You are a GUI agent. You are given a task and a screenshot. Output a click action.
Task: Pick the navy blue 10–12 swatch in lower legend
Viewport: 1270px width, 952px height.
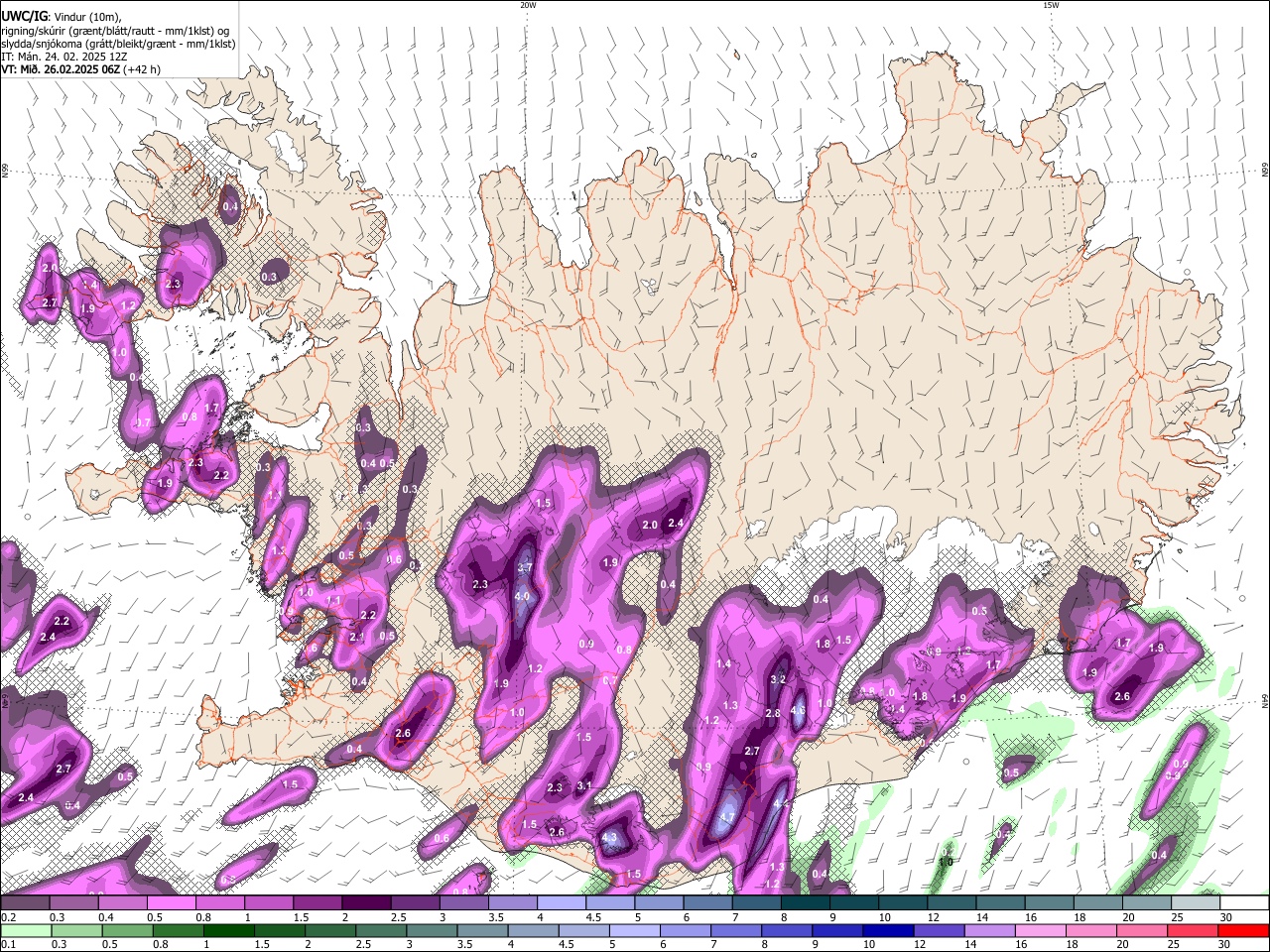[x=886, y=930]
